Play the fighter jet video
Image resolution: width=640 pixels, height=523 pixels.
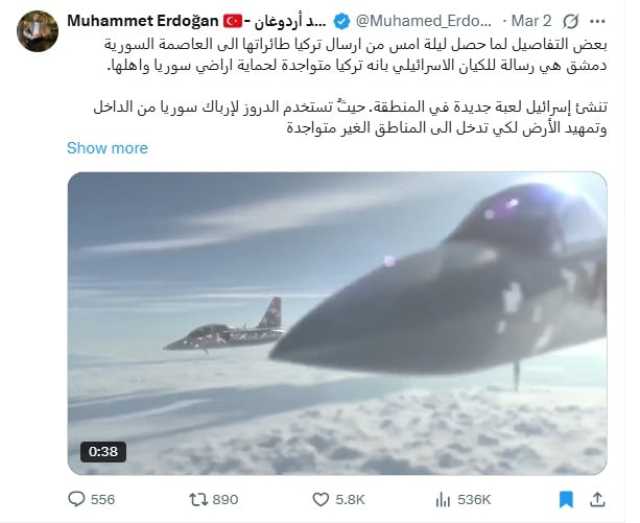pyautogui.click(x=337, y=323)
